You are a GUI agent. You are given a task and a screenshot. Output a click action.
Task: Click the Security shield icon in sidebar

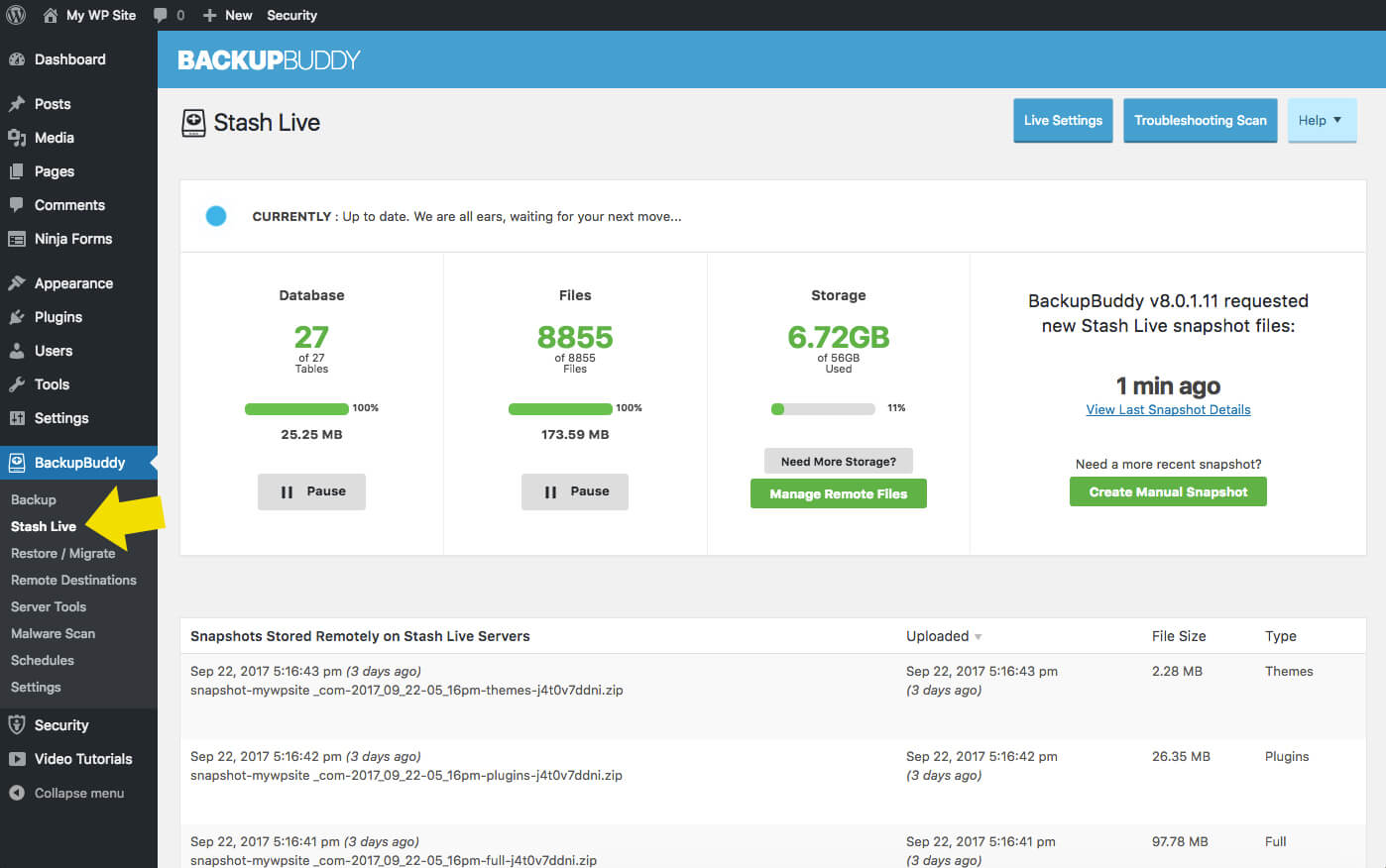click(x=17, y=725)
